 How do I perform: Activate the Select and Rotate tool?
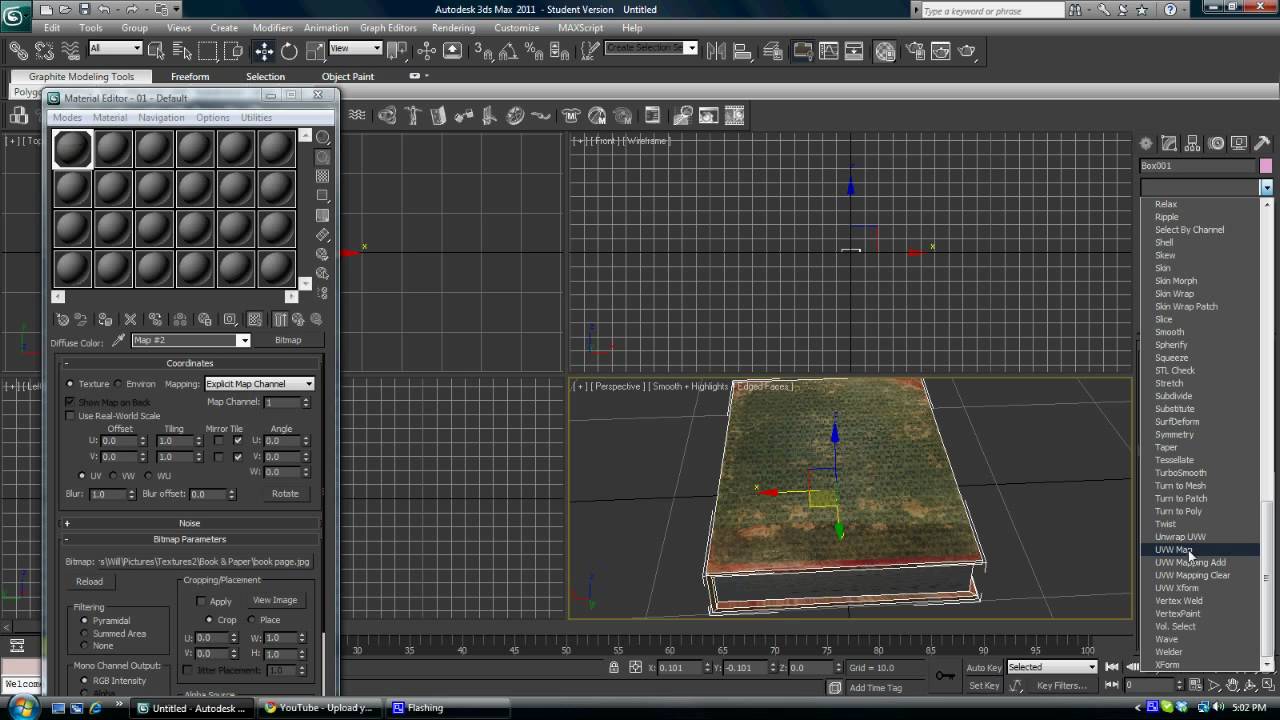[x=289, y=51]
